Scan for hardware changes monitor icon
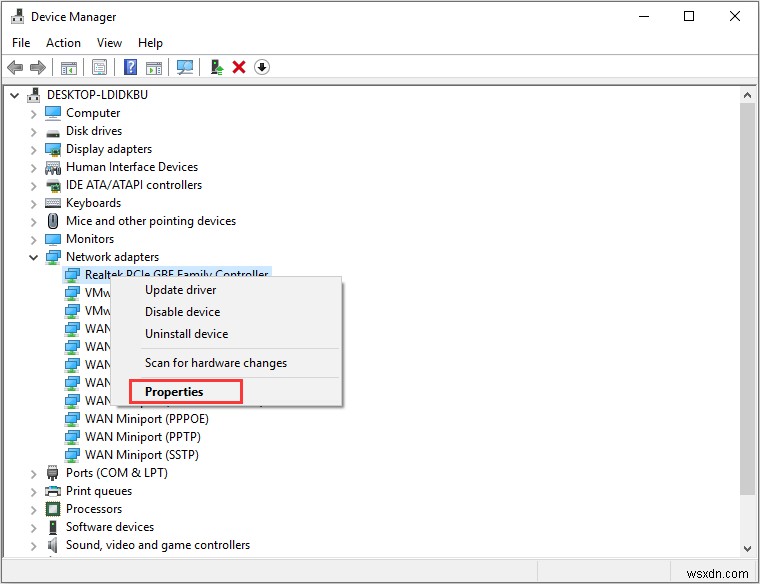 pos(185,67)
